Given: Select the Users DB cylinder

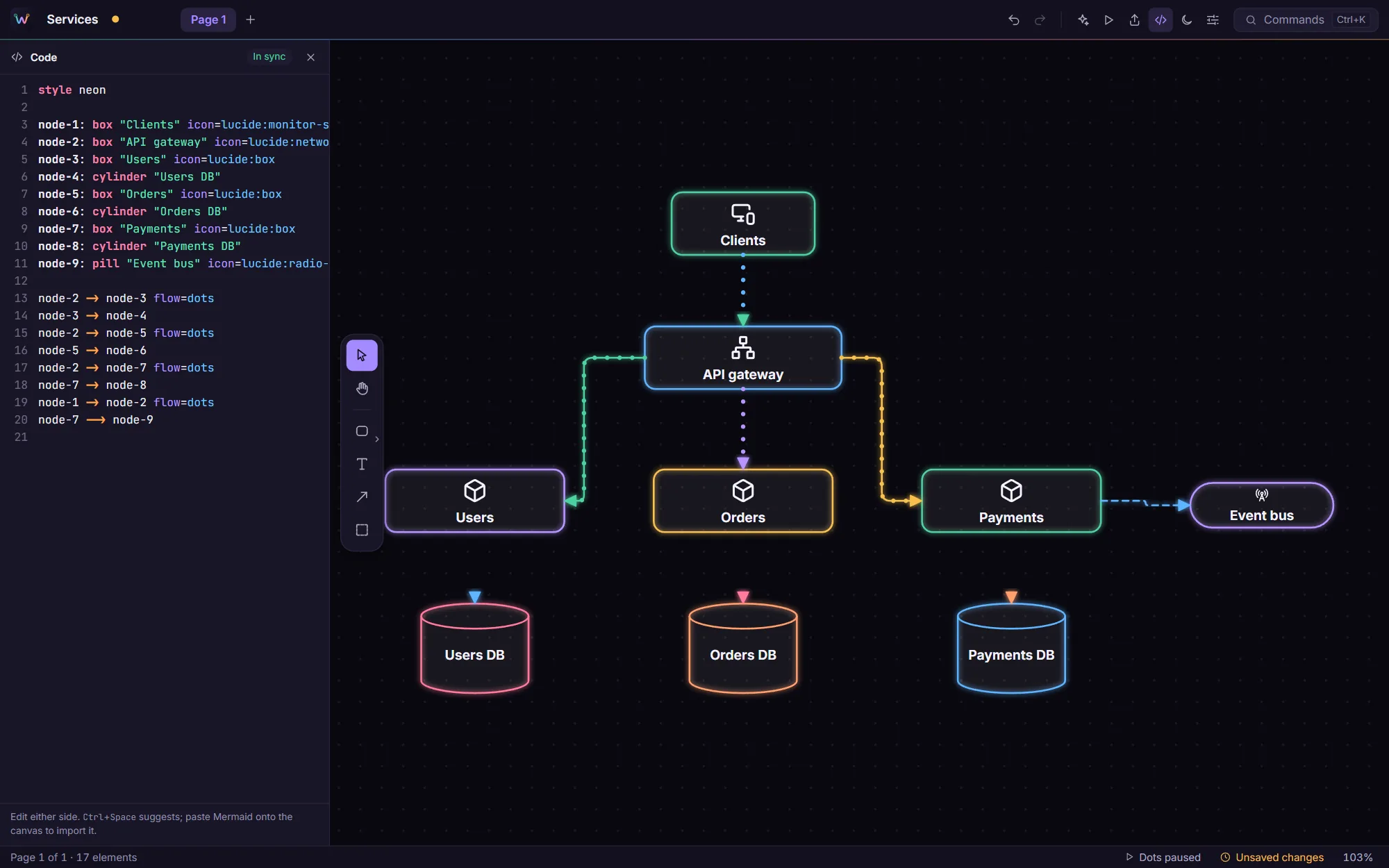Looking at the screenshot, I should 475,649.
